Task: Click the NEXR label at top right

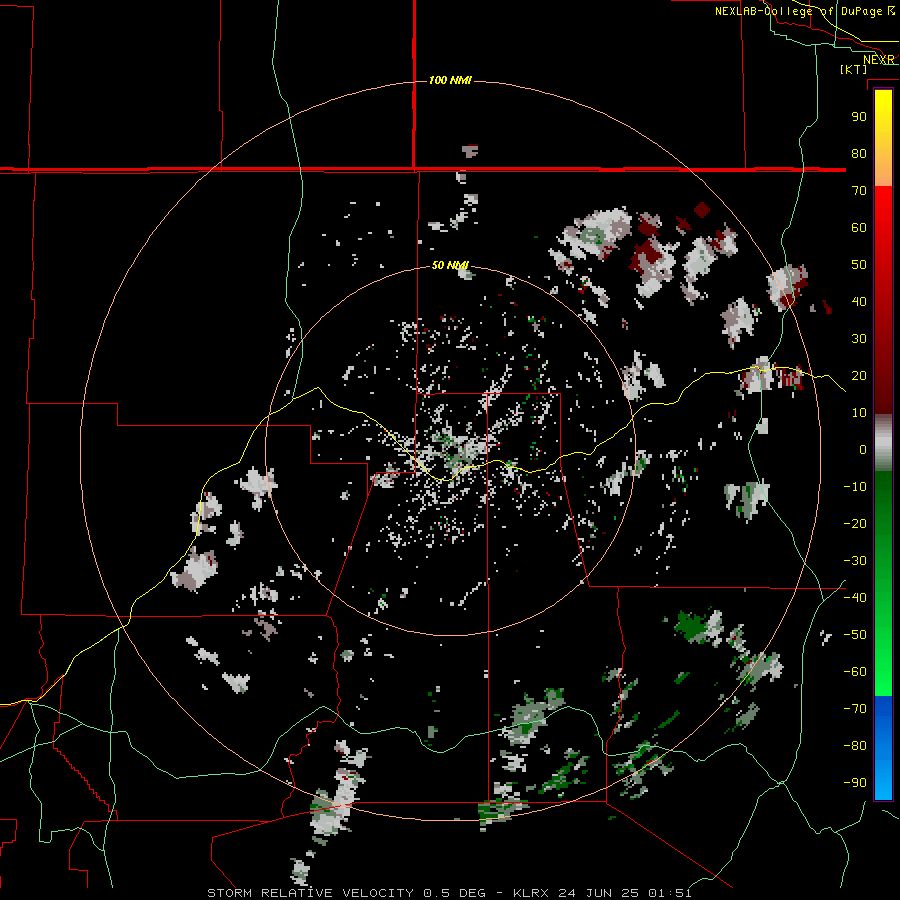Action: 879,60
